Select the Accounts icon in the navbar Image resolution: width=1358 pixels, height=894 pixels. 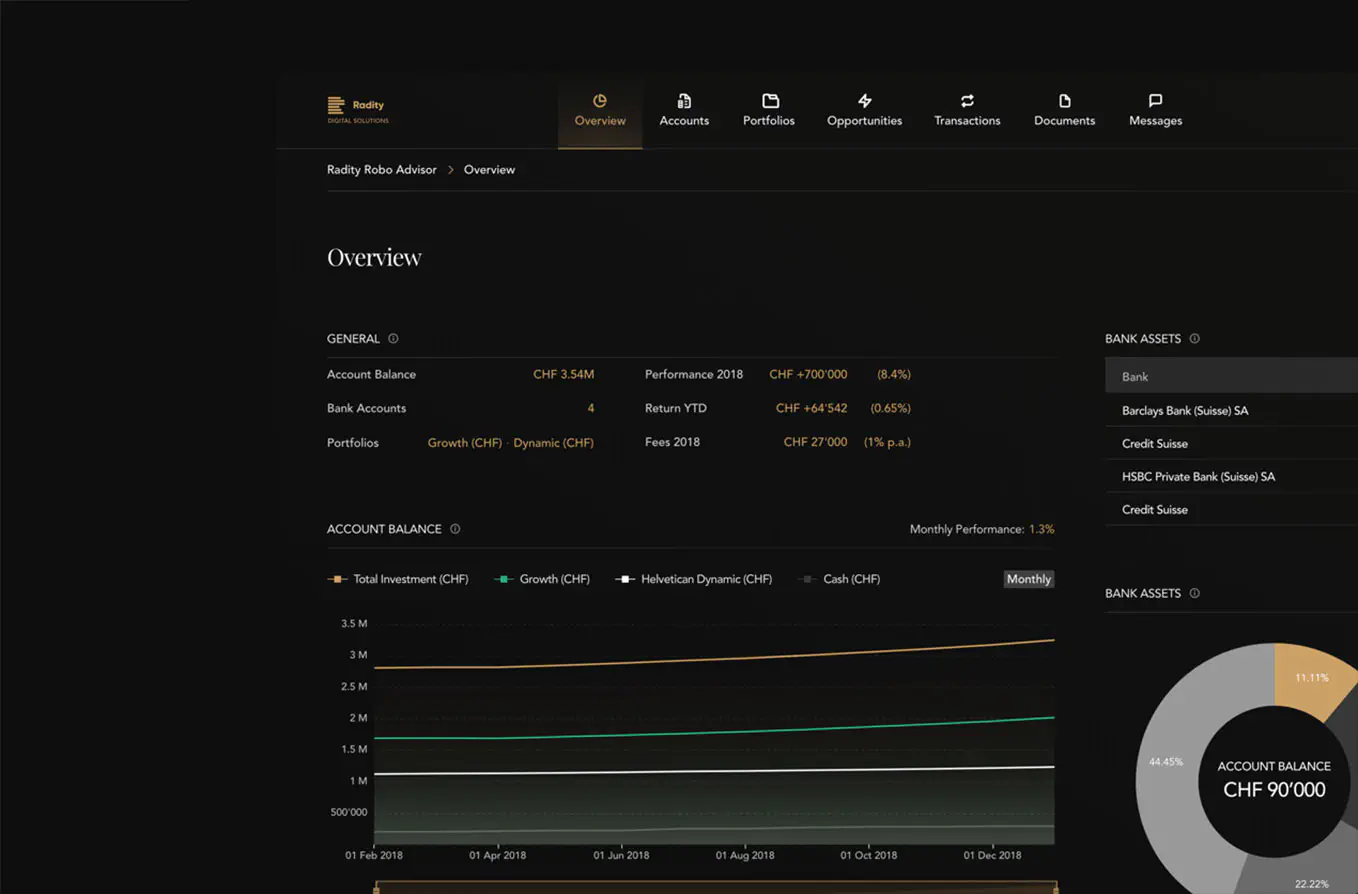click(x=684, y=101)
